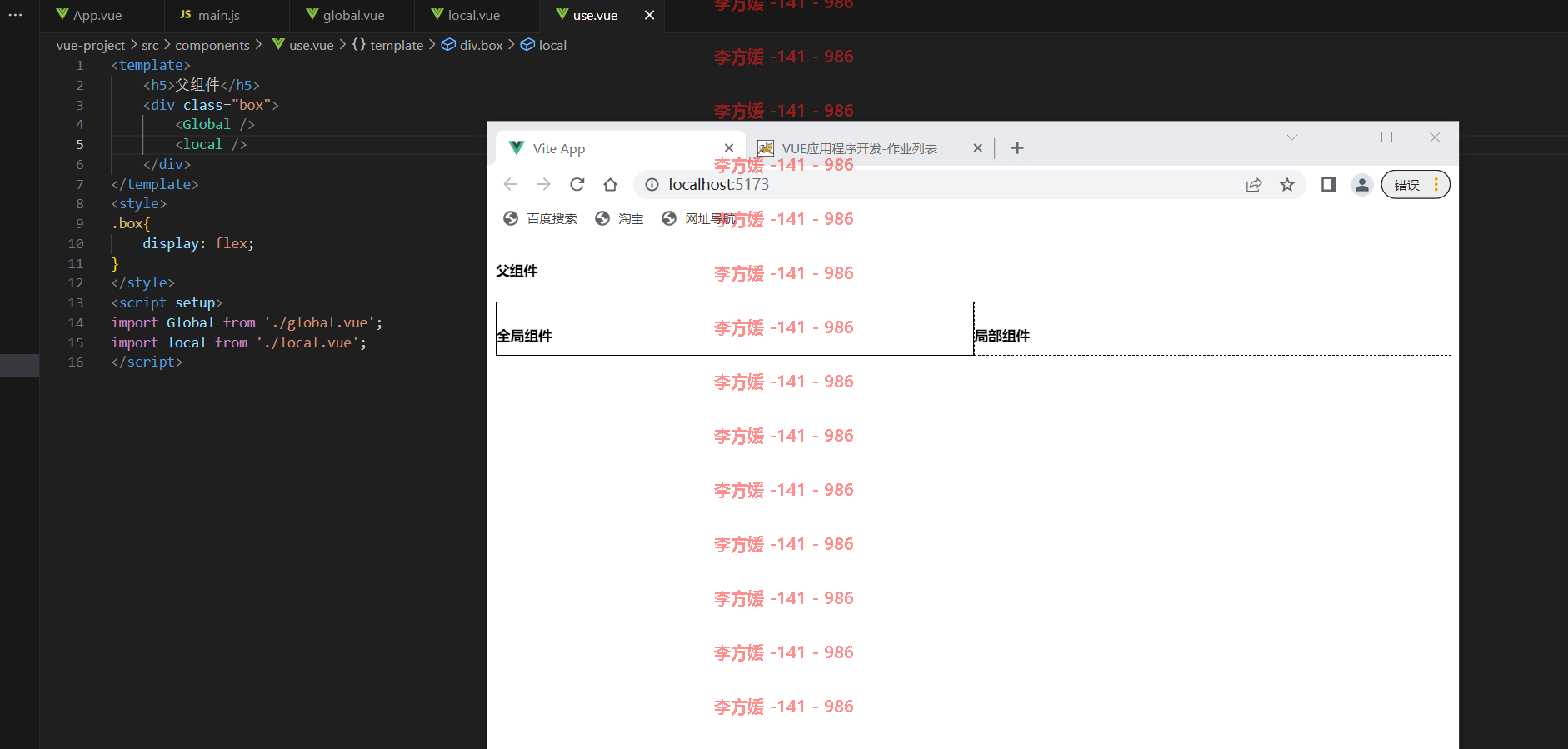
Task: Close the VUE应用程序开发-作业列表 tab
Action: point(977,148)
